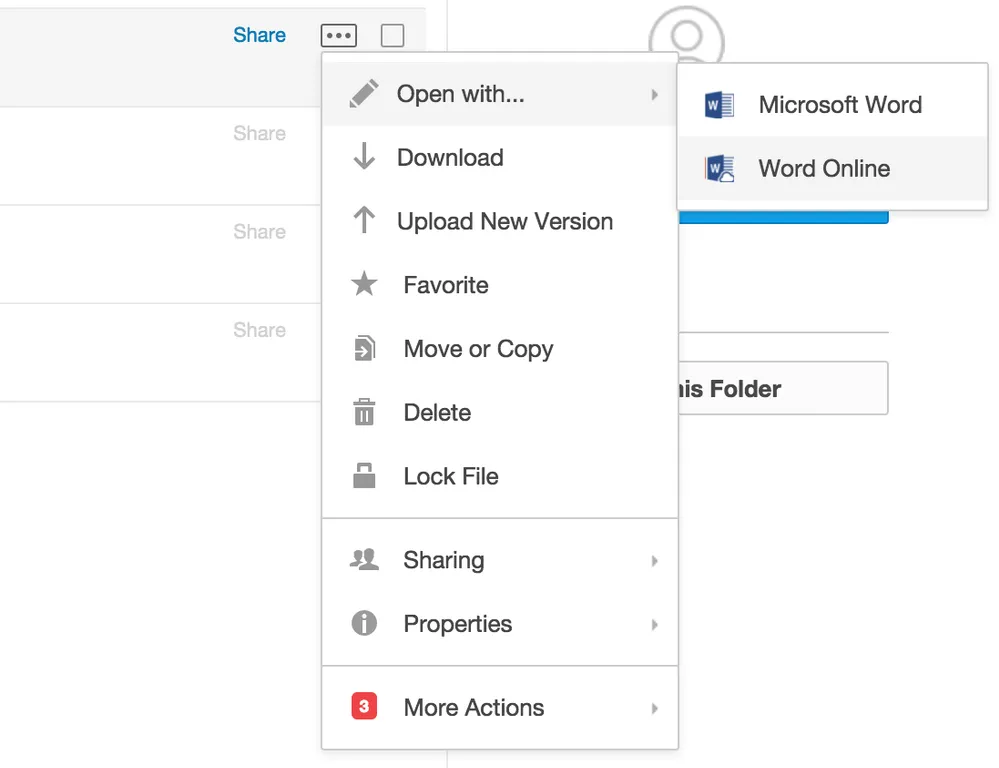The image size is (999, 768).
Task: Click the Properties info circle icon
Action: [x=364, y=624]
